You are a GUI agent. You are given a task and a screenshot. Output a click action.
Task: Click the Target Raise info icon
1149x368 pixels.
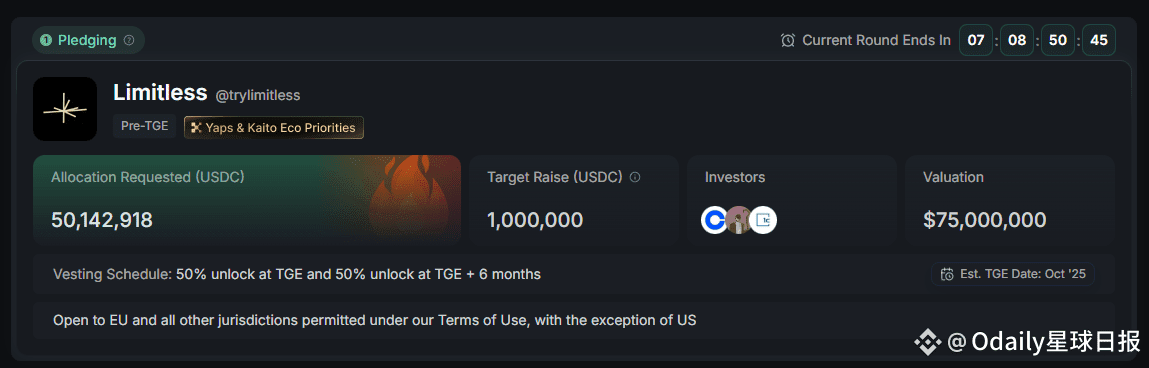click(x=635, y=177)
